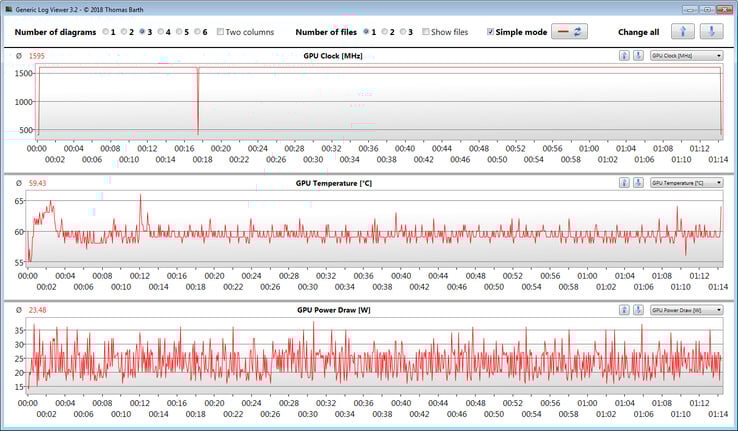Select 5 for Number of diagrams
738x431 pixels.
pyautogui.click(x=179, y=32)
